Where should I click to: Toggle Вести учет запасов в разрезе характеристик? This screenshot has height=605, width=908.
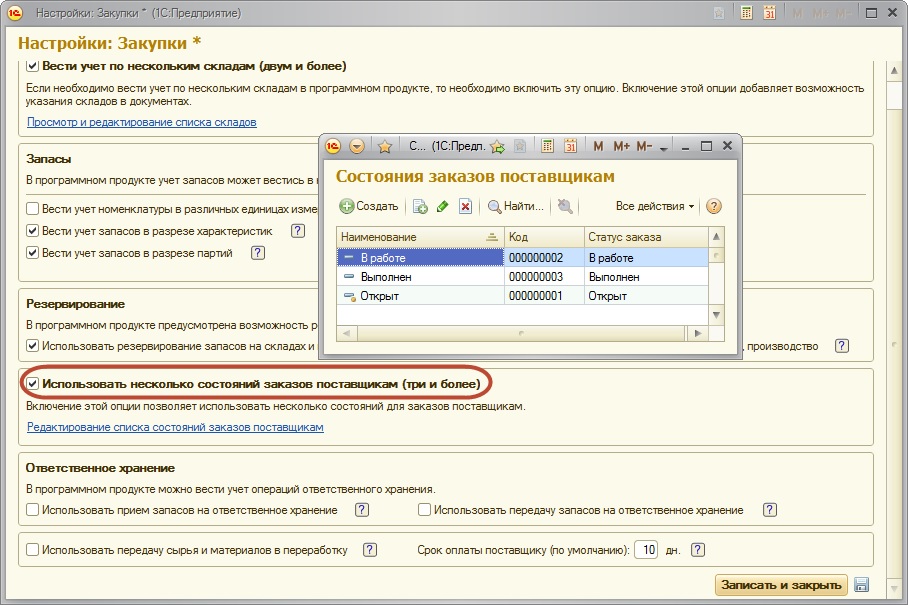pyautogui.click(x=33, y=231)
